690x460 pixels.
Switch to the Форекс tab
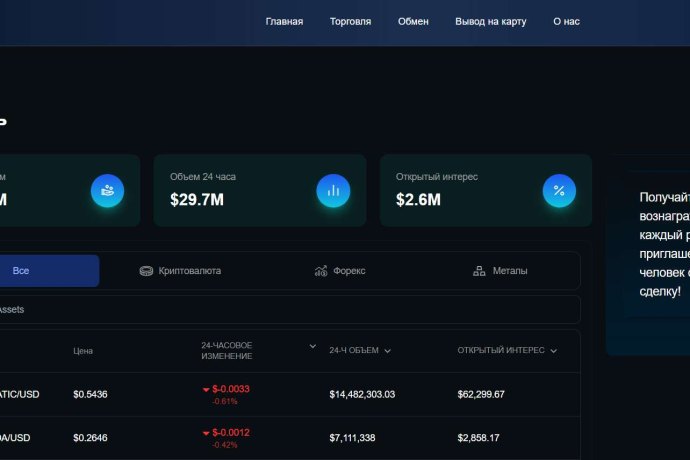[x=340, y=271]
